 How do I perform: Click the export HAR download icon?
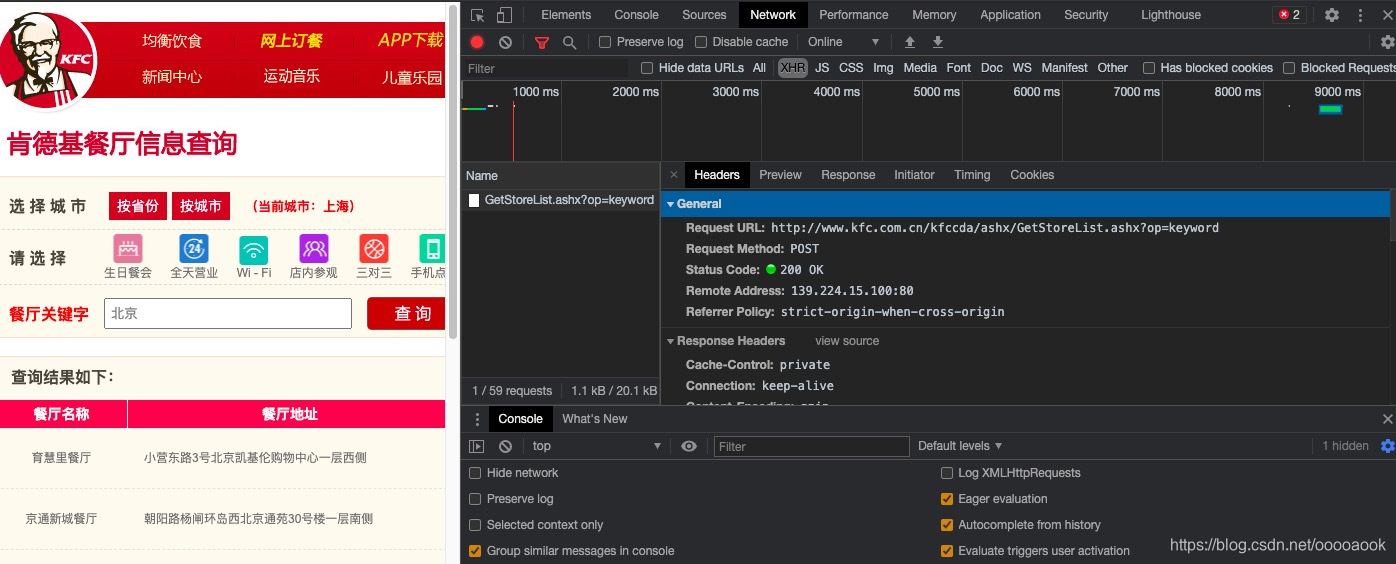(x=938, y=42)
